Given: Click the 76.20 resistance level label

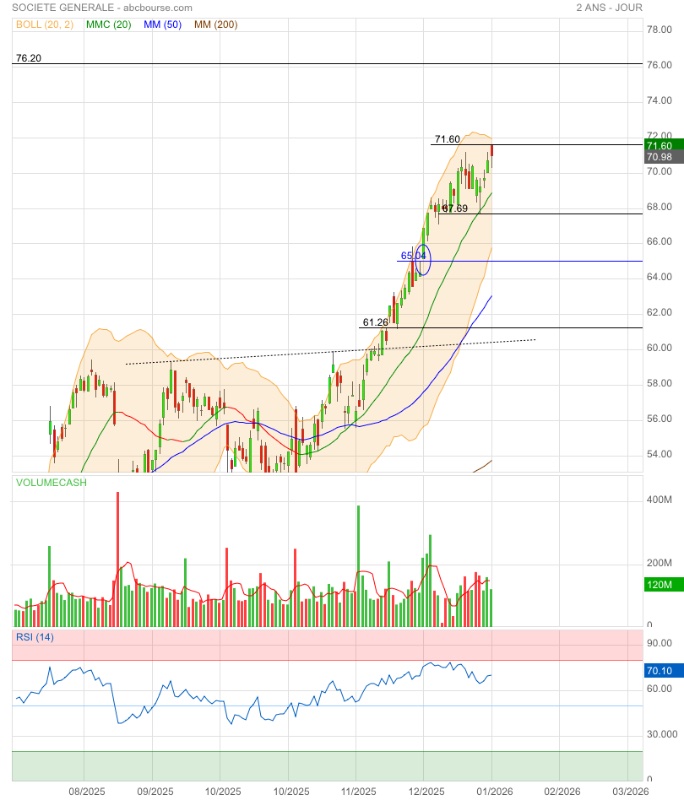Looking at the screenshot, I should [x=29, y=58].
